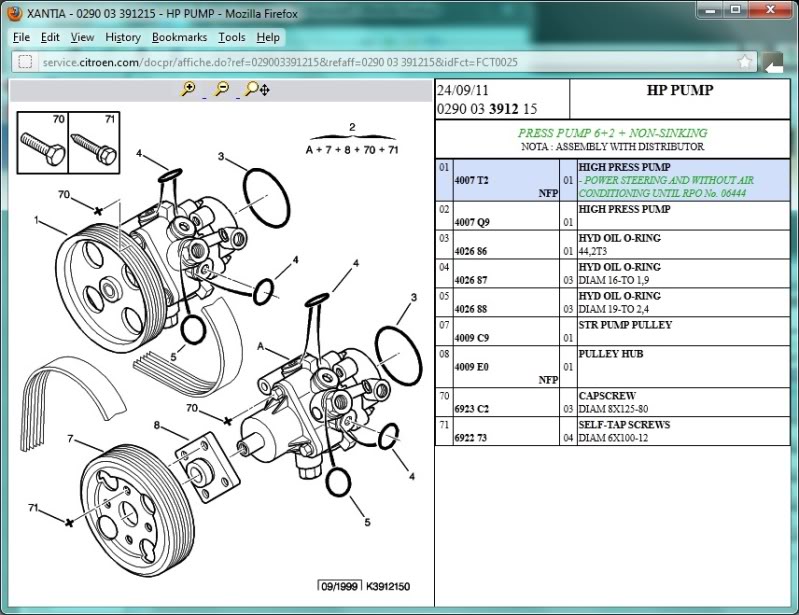The width and height of the screenshot is (799, 615).
Task: Click the 24/09/11 date text
Action: 463,90
